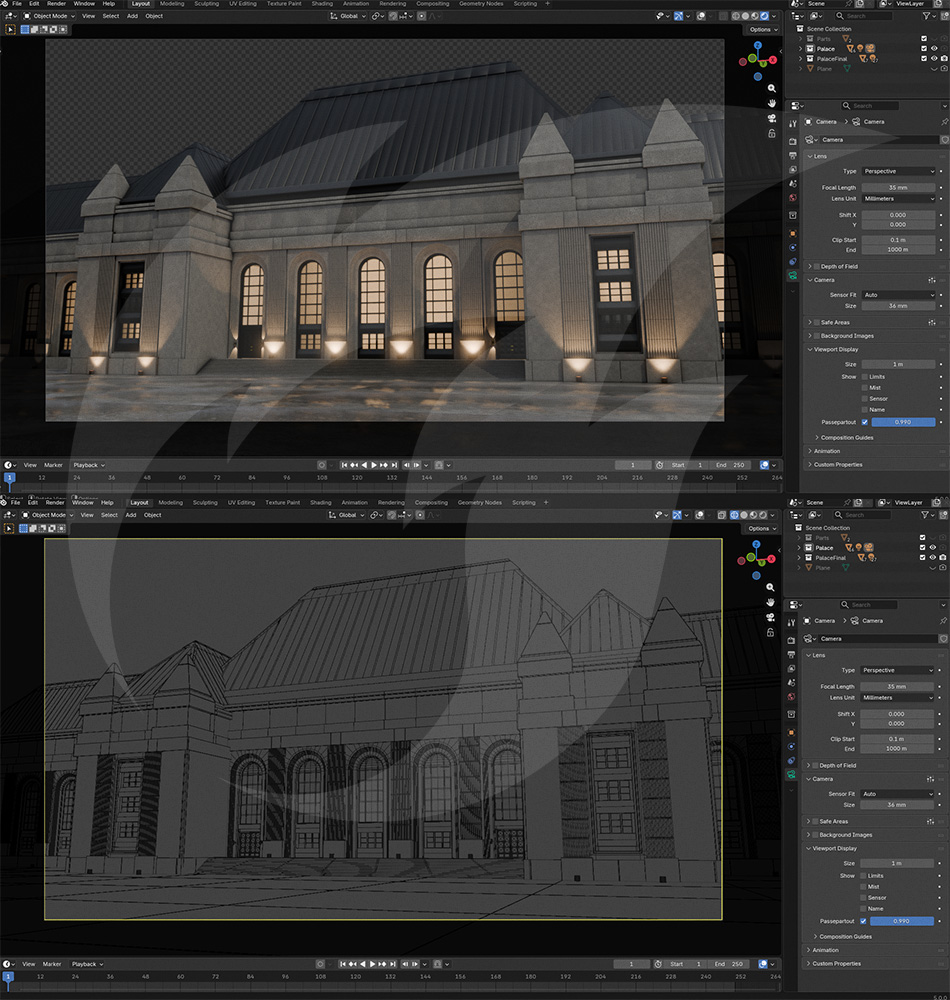950x1000 pixels.
Task: Pin the properties editor in top window
Action: 944,121
